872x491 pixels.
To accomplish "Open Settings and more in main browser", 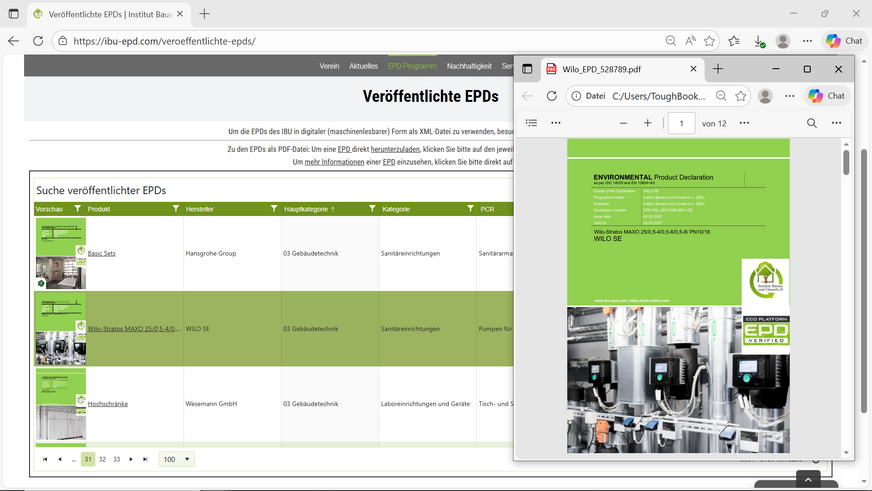I will click(x=807, y=41).
